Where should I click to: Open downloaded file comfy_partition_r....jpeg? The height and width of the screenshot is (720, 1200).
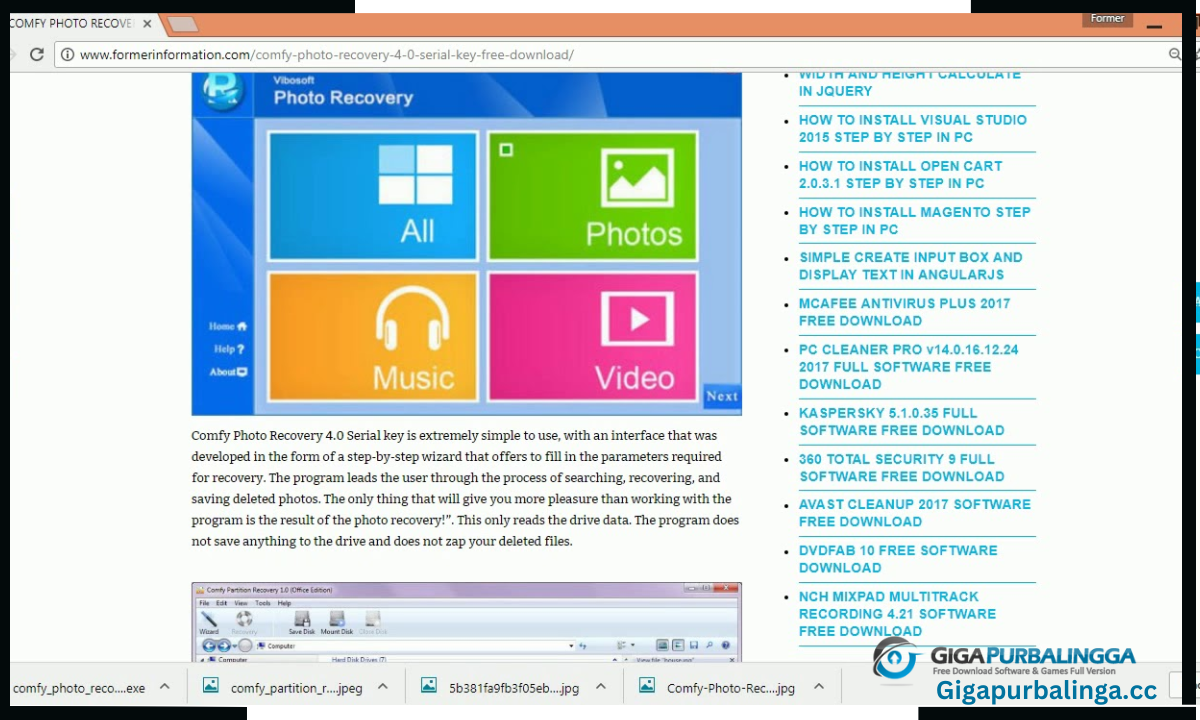click(x=296, y=688)
